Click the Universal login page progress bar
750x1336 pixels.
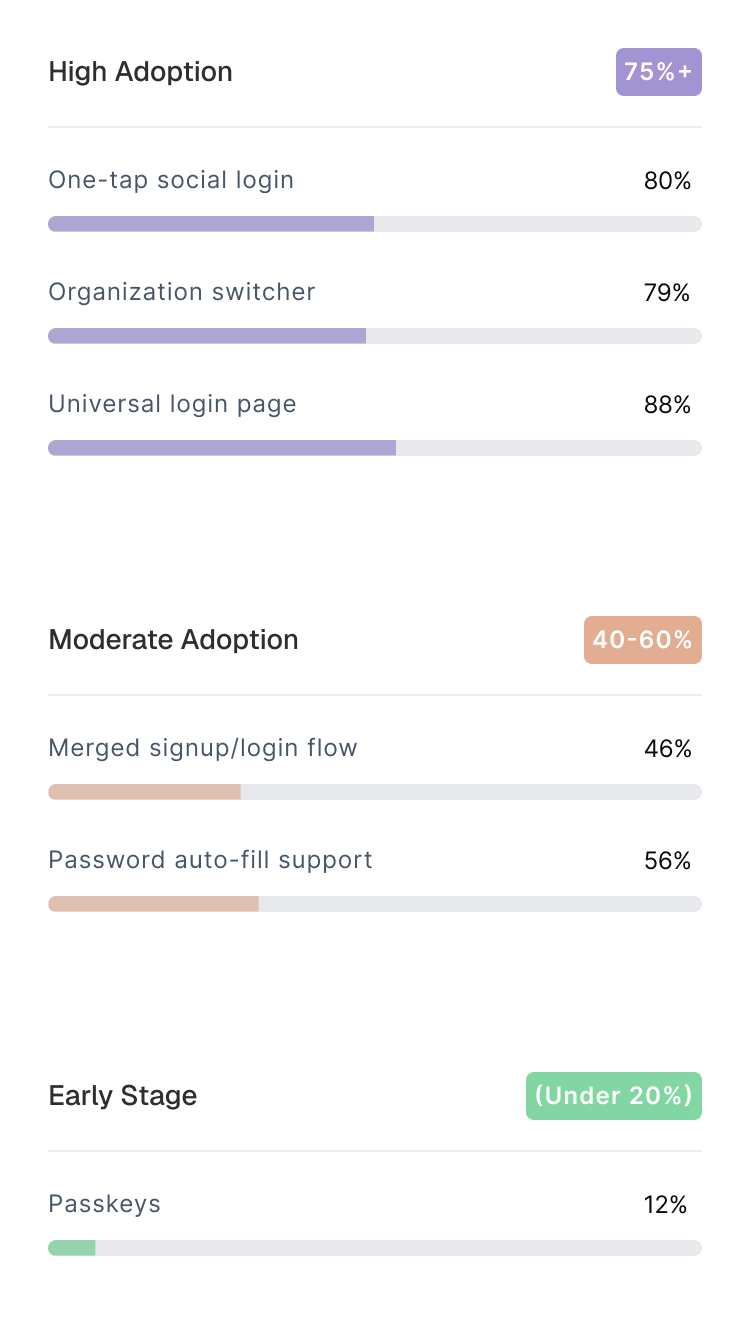[x=374, y=448]
